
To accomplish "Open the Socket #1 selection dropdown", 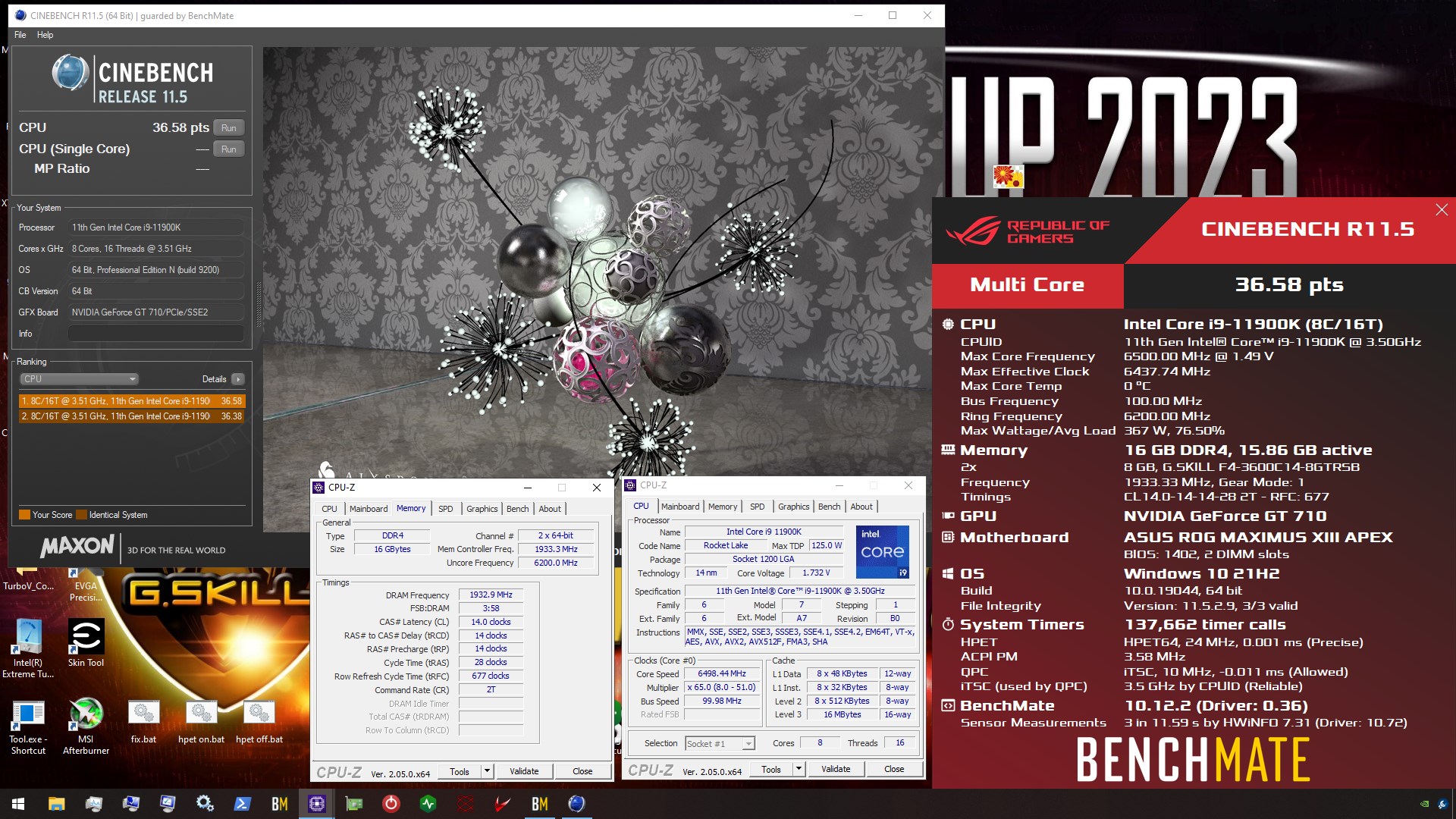I will pos(720,744).
